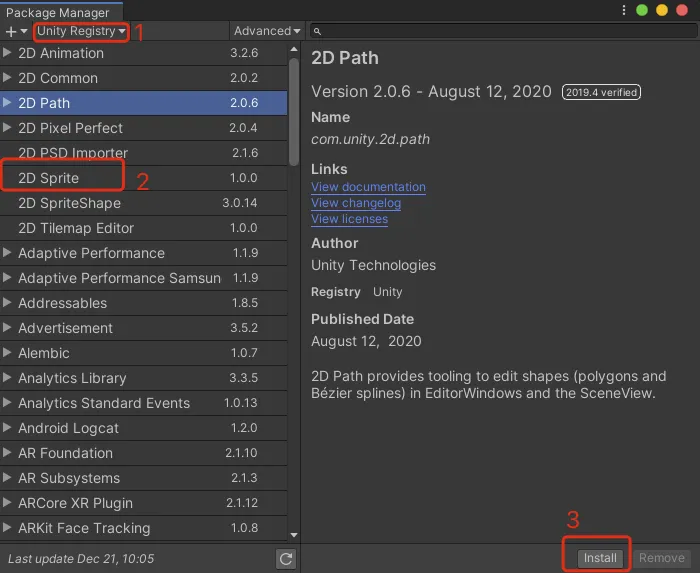Expand the Advertisement package arrow
Viewport: 700px width, 573px height.
(x=7, y=328)
